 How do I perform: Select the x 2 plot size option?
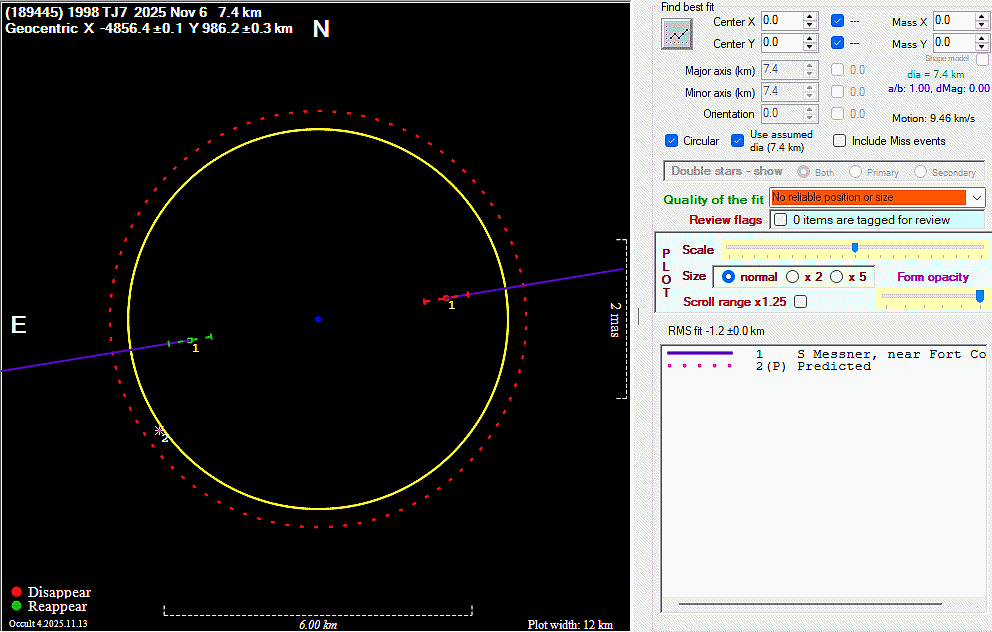(793, 277)
